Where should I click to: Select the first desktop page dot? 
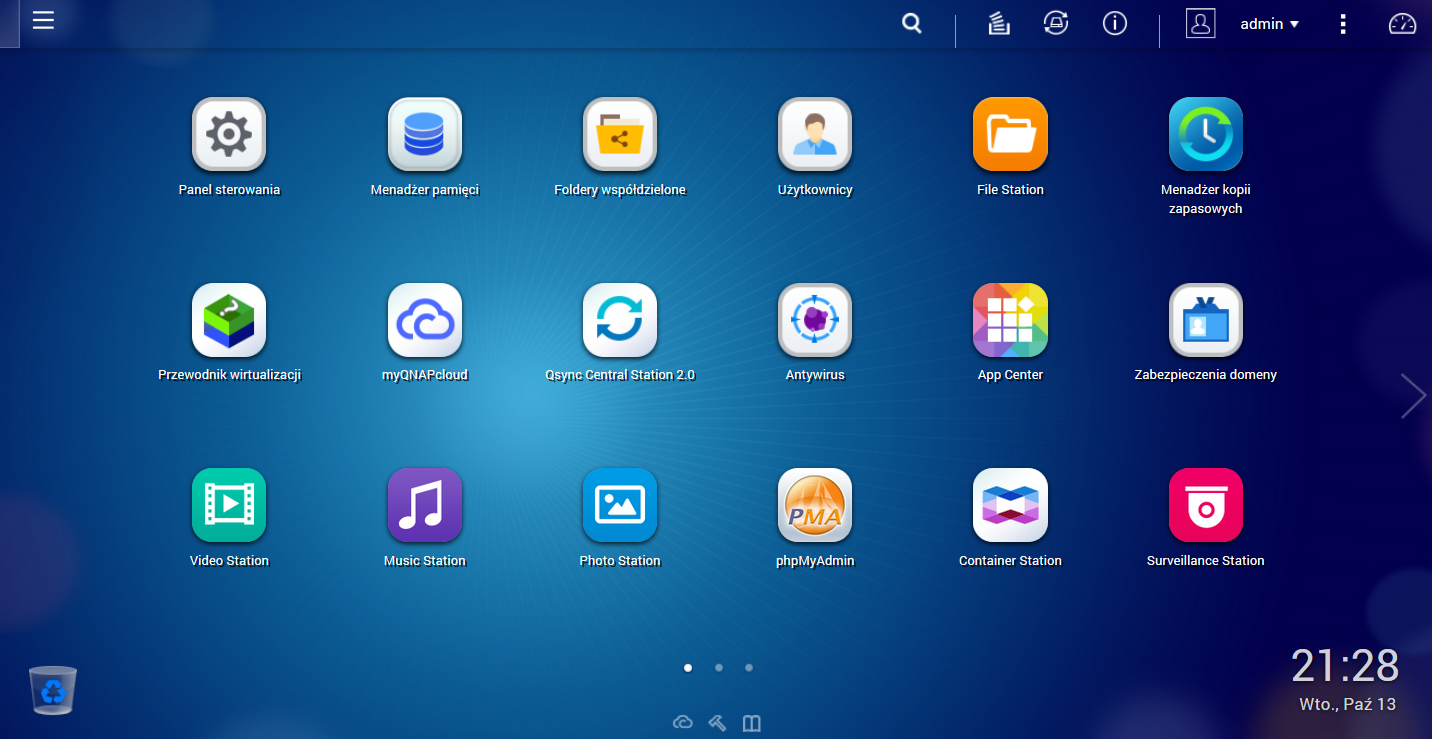tap(688, 667)
